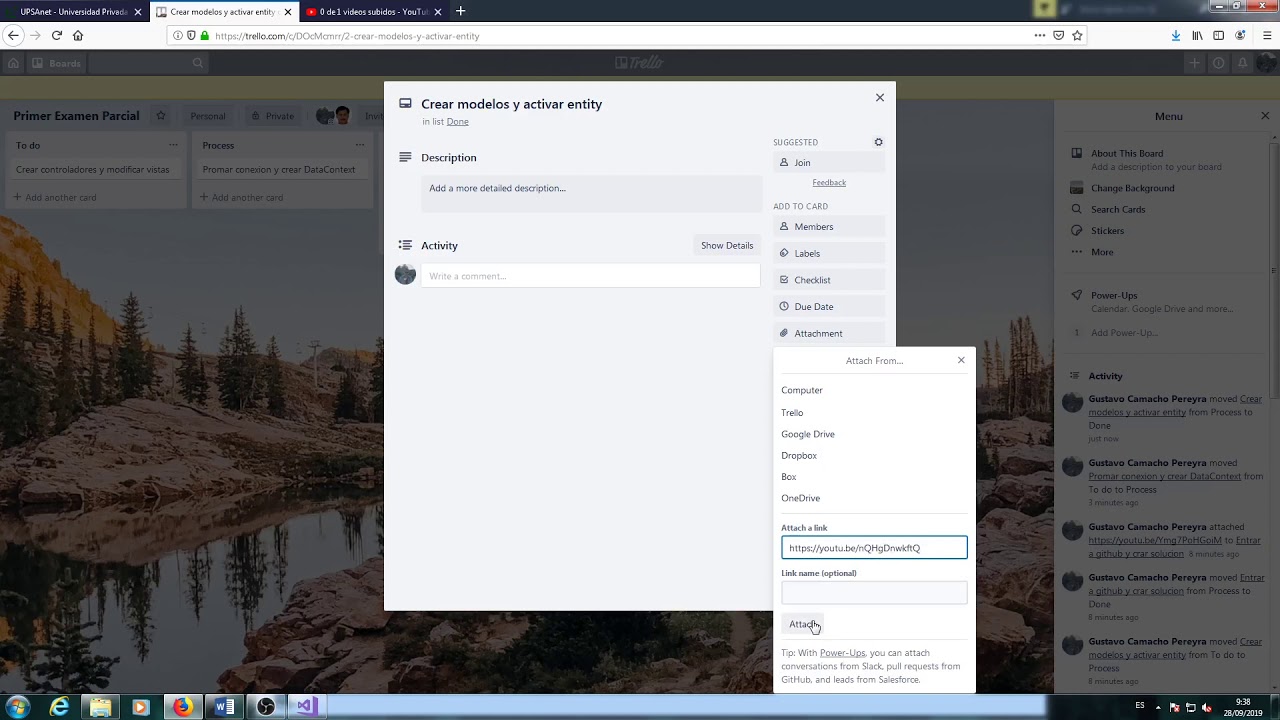Go to Trello home icon

pos(13,63)
